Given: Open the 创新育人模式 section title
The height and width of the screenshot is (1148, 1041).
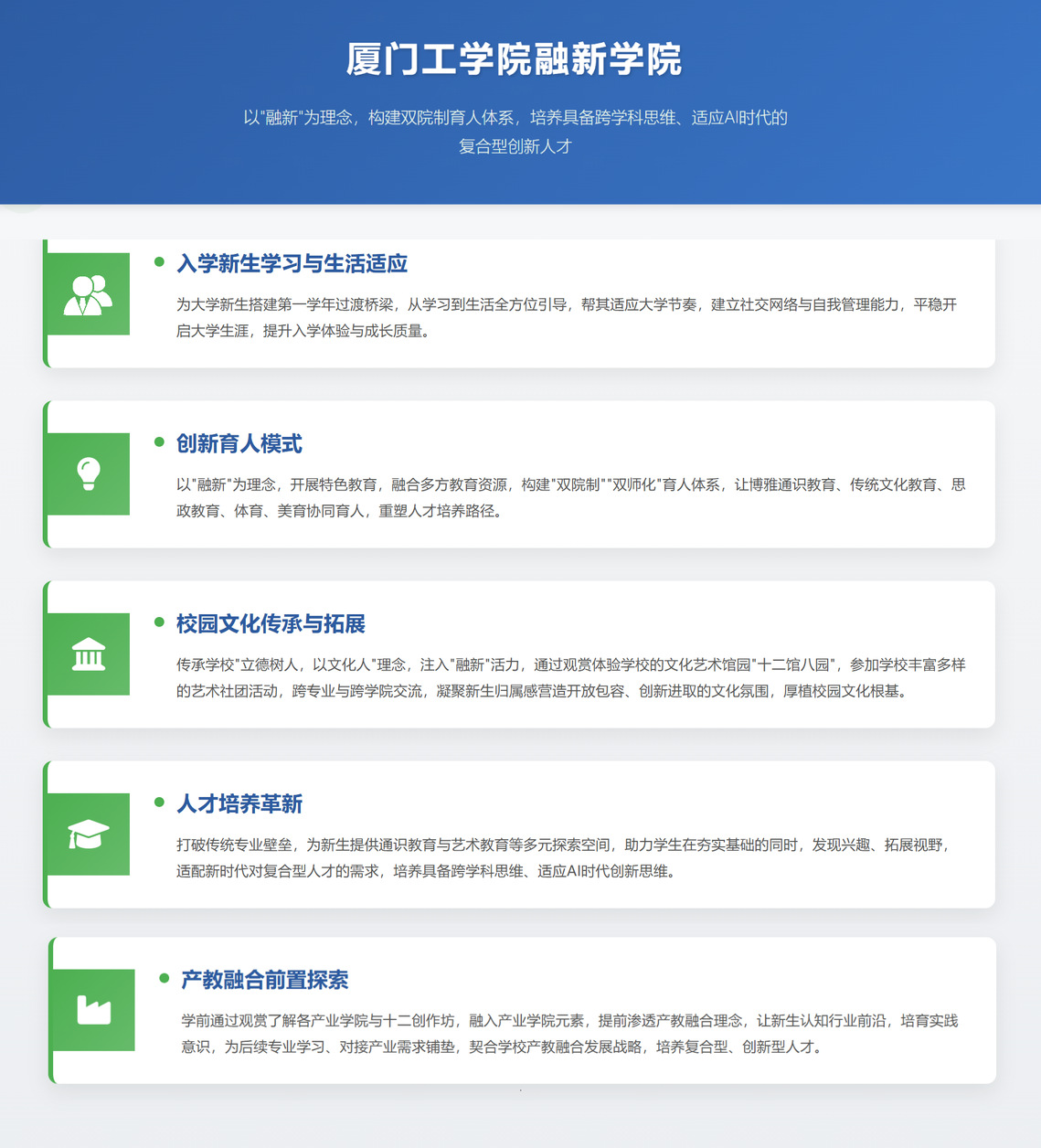Looking at the screenshot, I should (239, 443).
